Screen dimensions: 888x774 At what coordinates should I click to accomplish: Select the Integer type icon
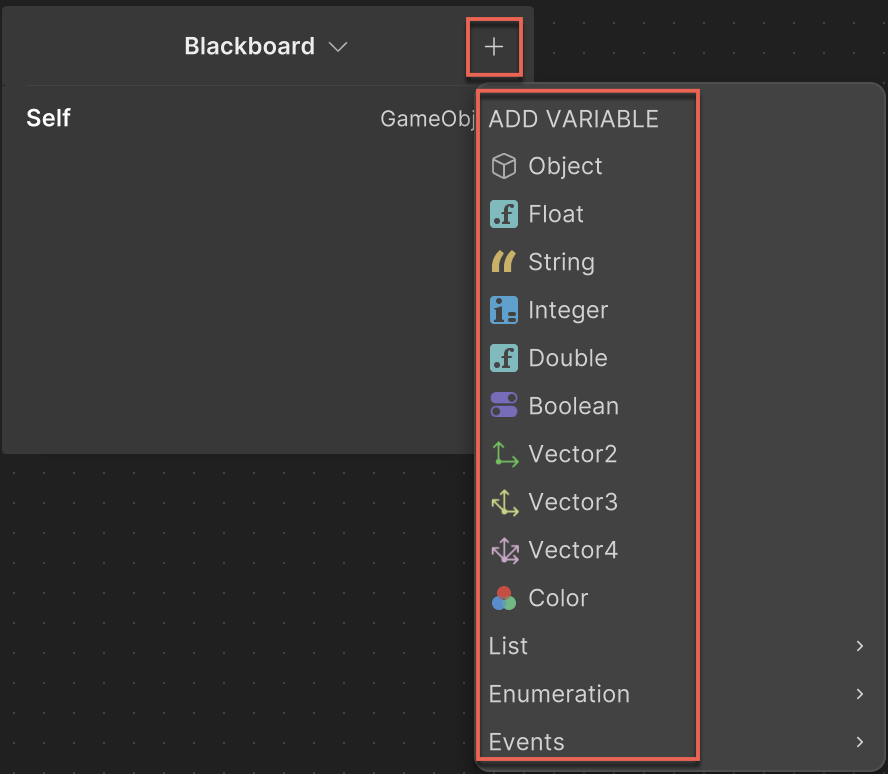[x=504, y=310]
